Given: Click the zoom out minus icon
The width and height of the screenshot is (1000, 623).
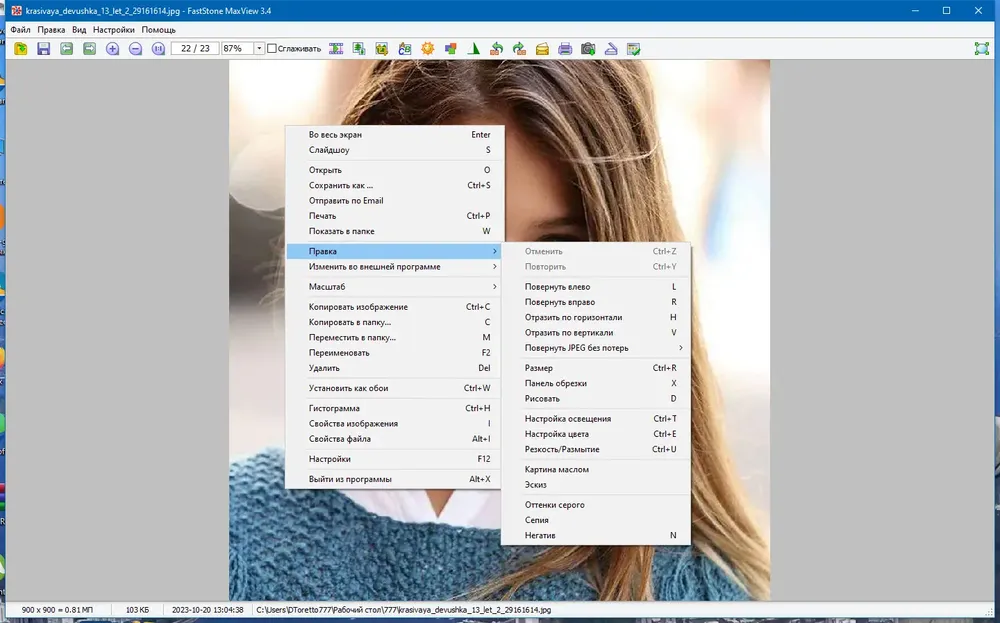Looking at the screenshot, I should (135, 49).
